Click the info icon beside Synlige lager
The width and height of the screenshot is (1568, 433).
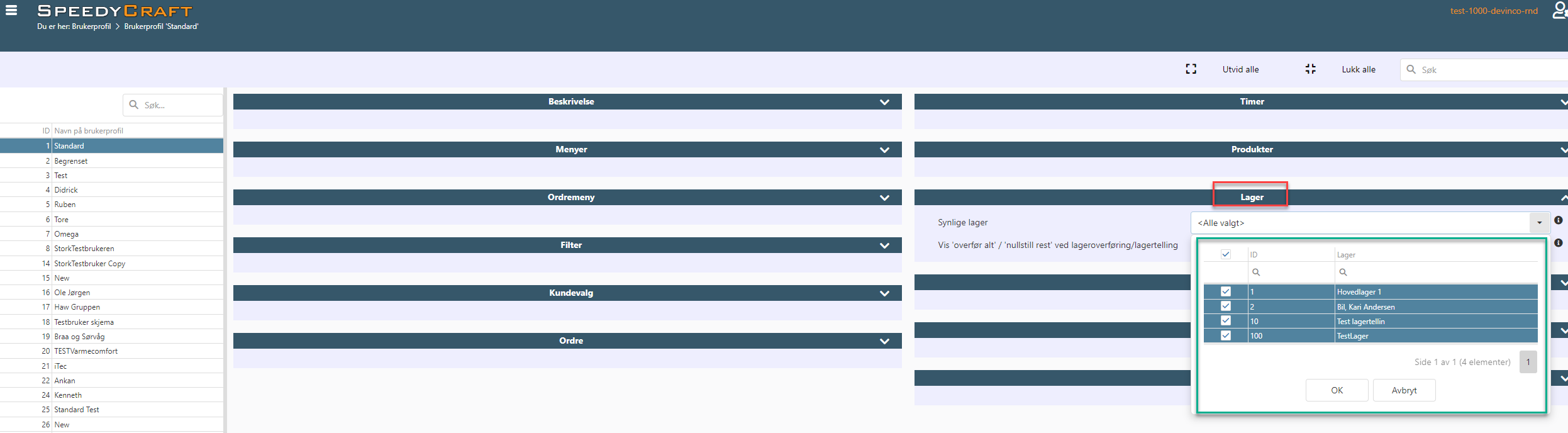click(1558, 220)
